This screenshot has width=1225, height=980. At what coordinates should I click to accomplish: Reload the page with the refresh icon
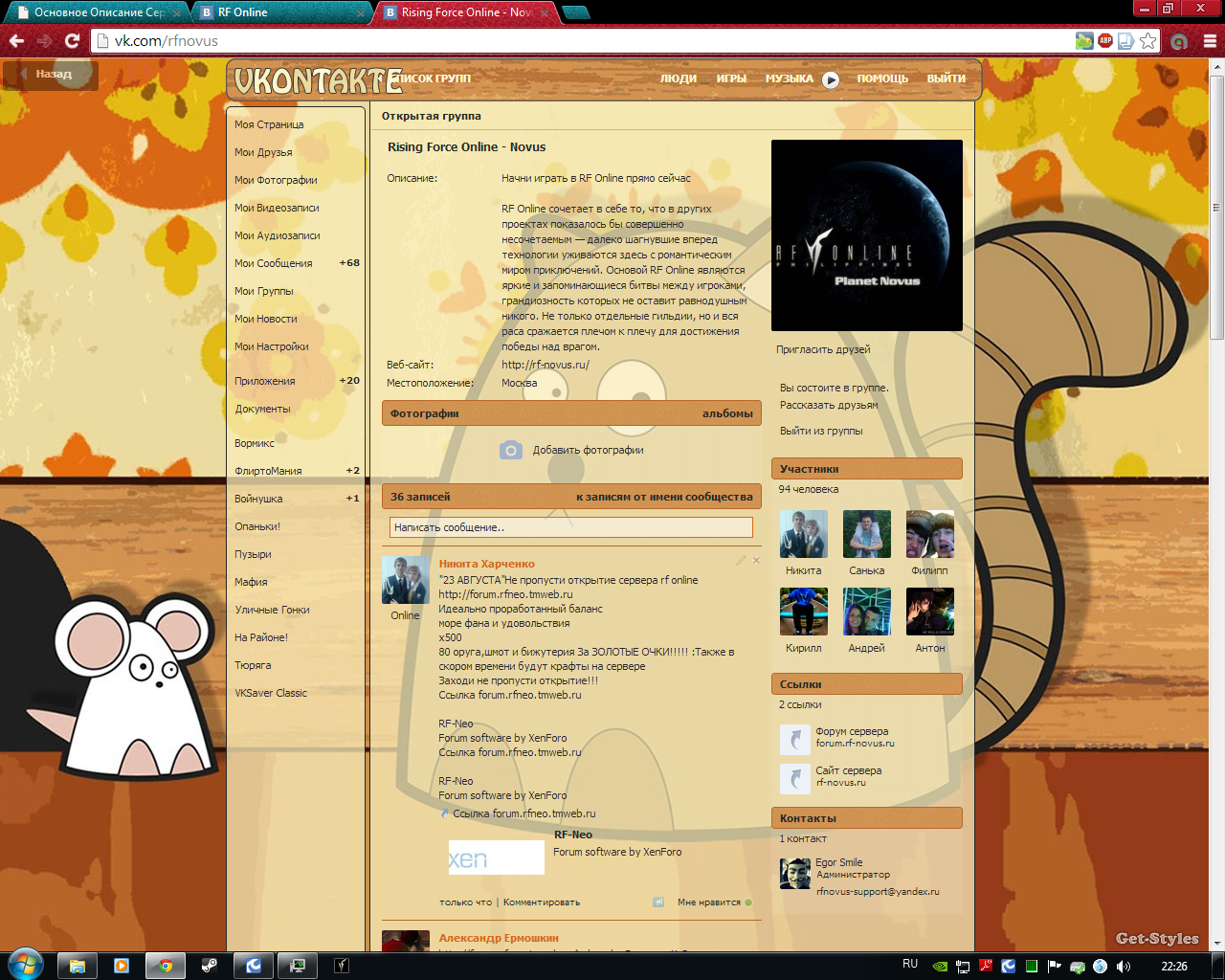[x=72, y=41]
